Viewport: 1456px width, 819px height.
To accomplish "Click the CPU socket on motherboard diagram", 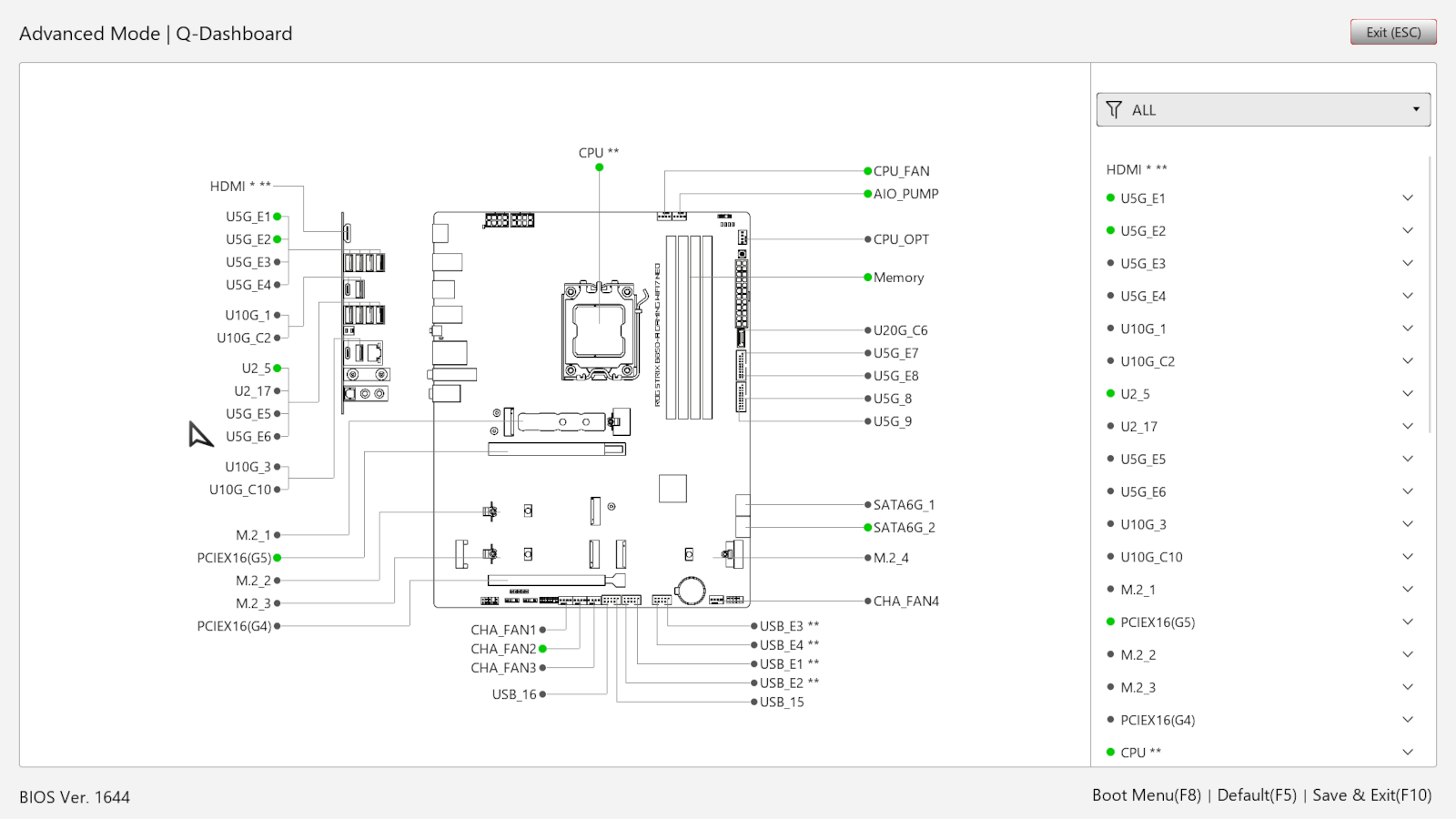I will tap(599, 330).
